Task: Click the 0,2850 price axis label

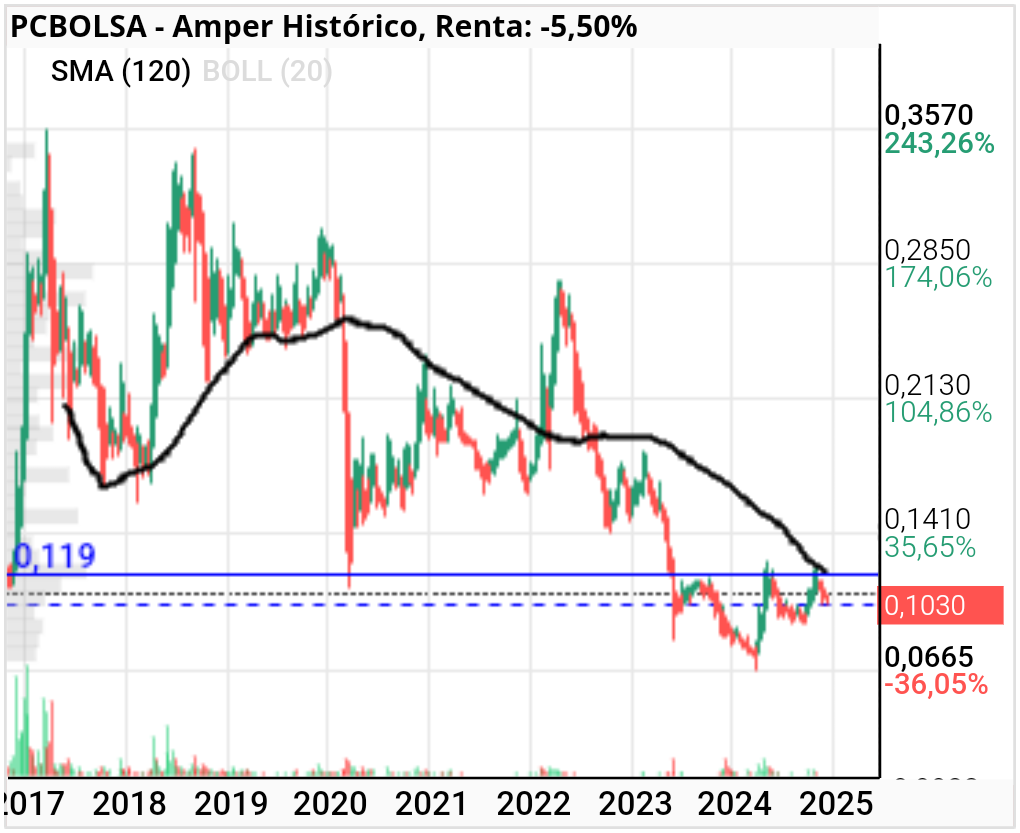Action: pos(927,250)
